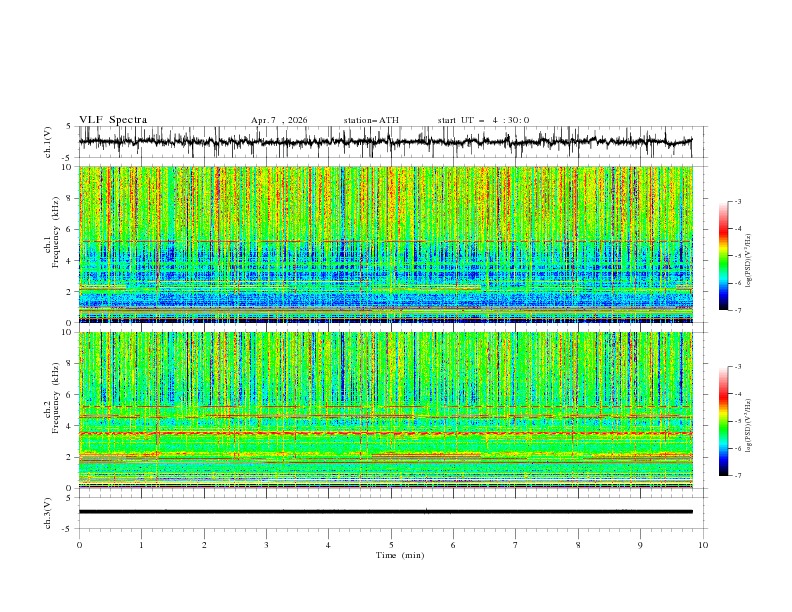Click the "Time (min)" axis title
Viewport: 792px width, 612px height.
pyautogui.click(x=400, y=555)
